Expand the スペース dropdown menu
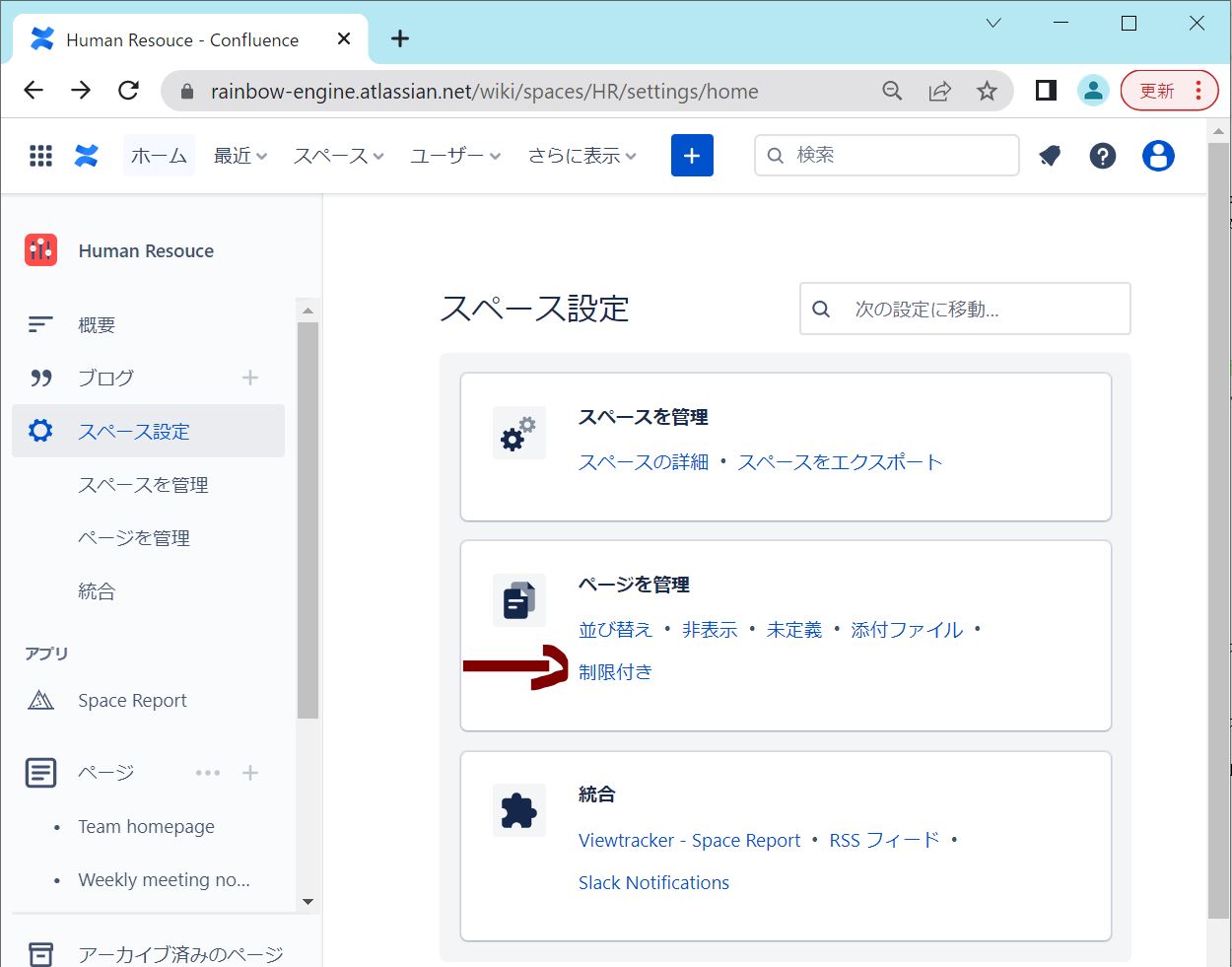The height and width of the screenshot is (967, 1232). click(338, 156)
